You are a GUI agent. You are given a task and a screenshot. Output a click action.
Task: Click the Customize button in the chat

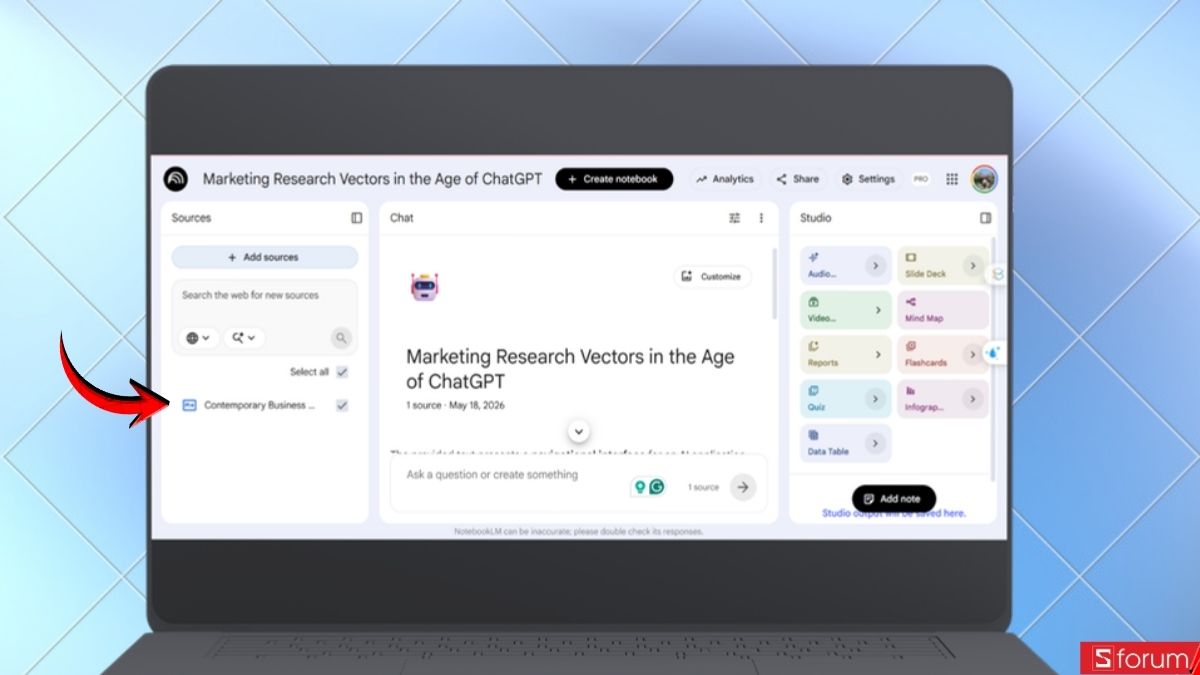click(x=713, y=277)
